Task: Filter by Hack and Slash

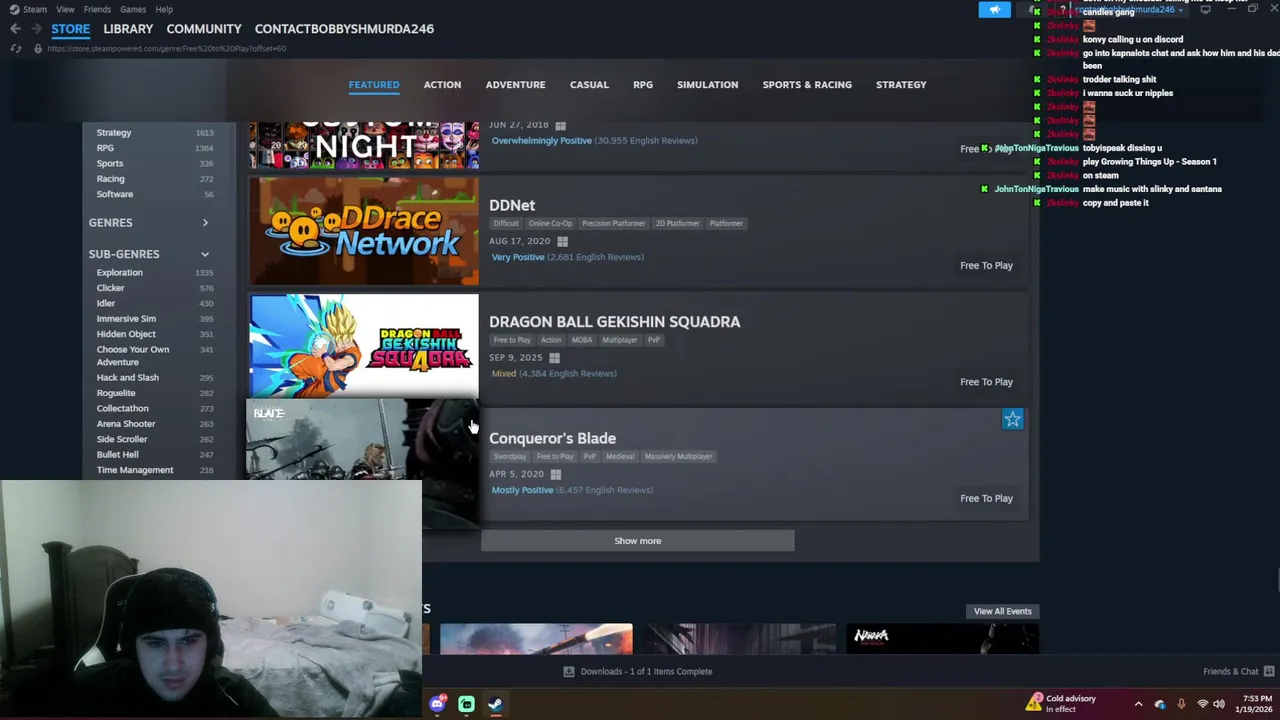Action: (128, 378)
